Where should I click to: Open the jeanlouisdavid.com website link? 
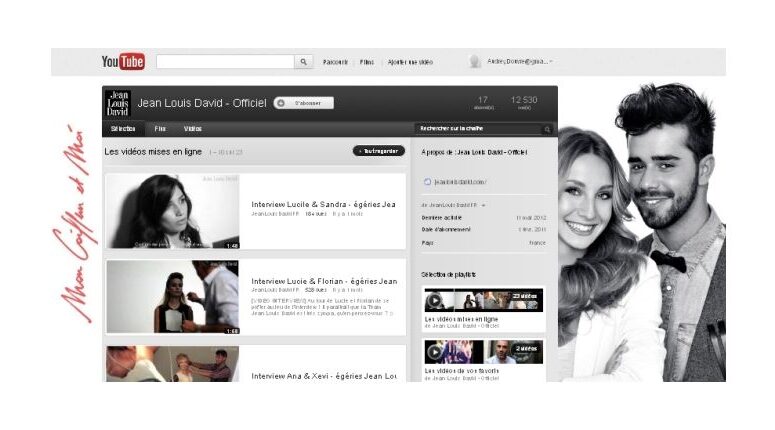[460, 182]
